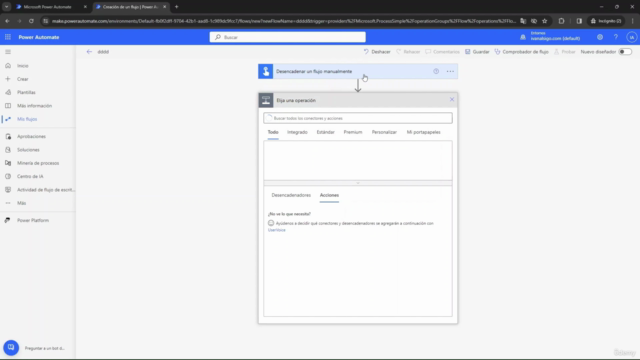Select Mis flujos in sidebar
The width and height of the screenshot is (640, 360).
click(27, 119)
